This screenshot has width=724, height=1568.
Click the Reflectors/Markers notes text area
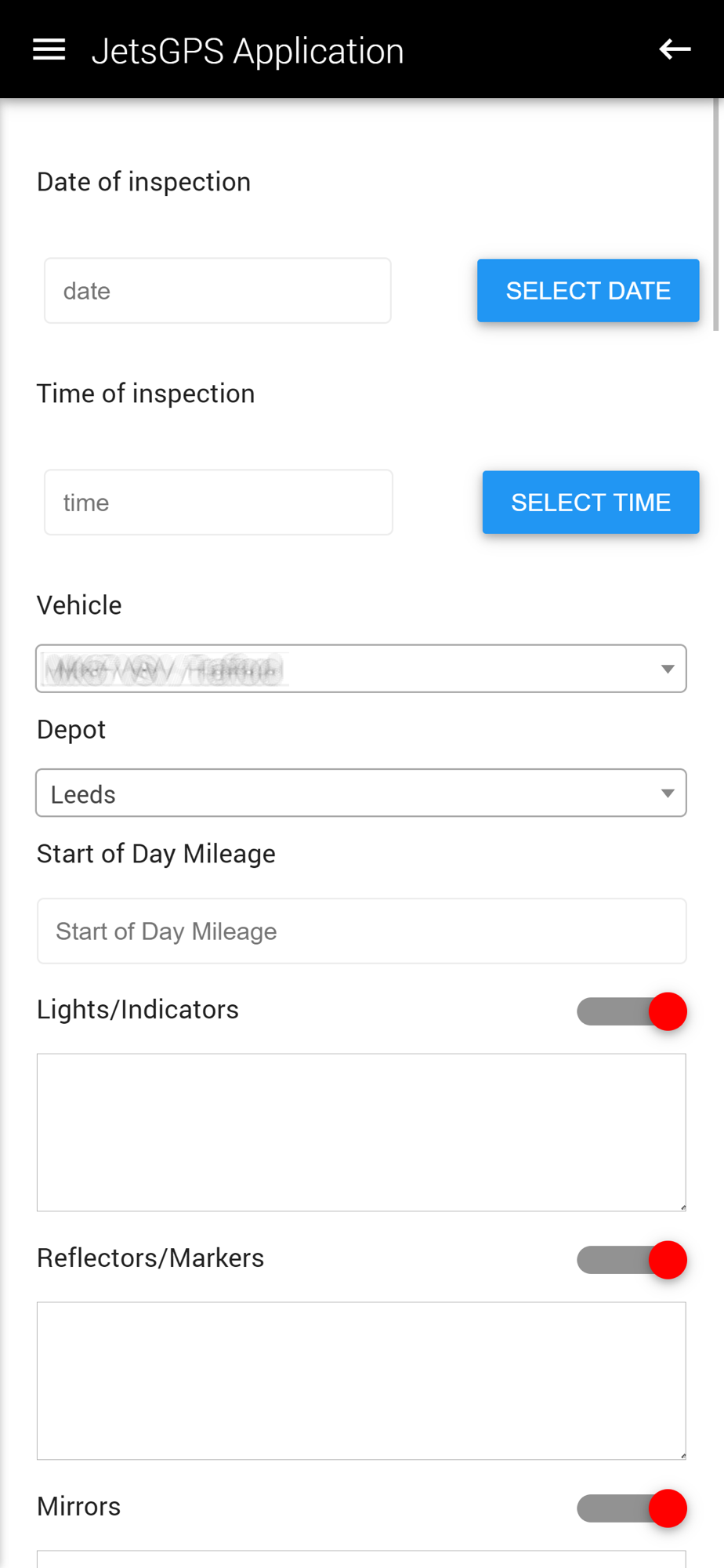[361, 1381]
